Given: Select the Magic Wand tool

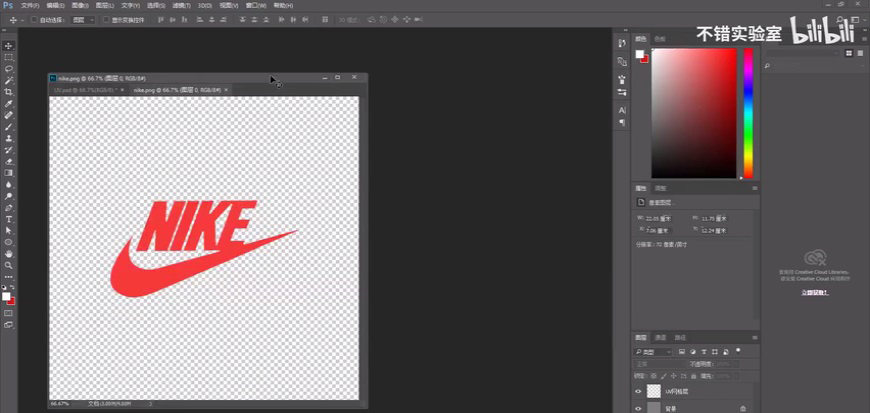Looking at the screenshot, I should tap(9, 80).
